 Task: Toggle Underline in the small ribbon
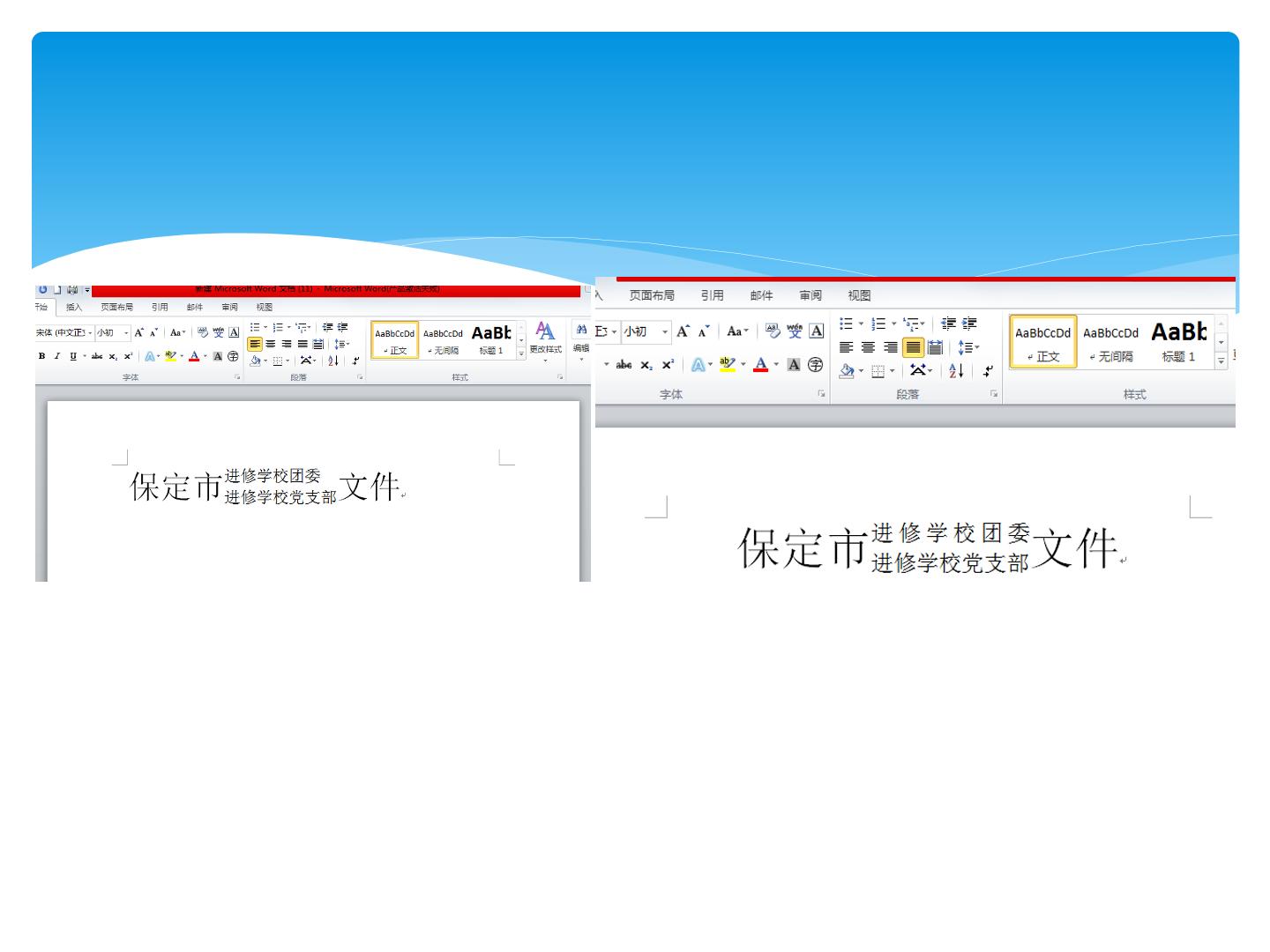pyautogui.click(x=73, y=356)
